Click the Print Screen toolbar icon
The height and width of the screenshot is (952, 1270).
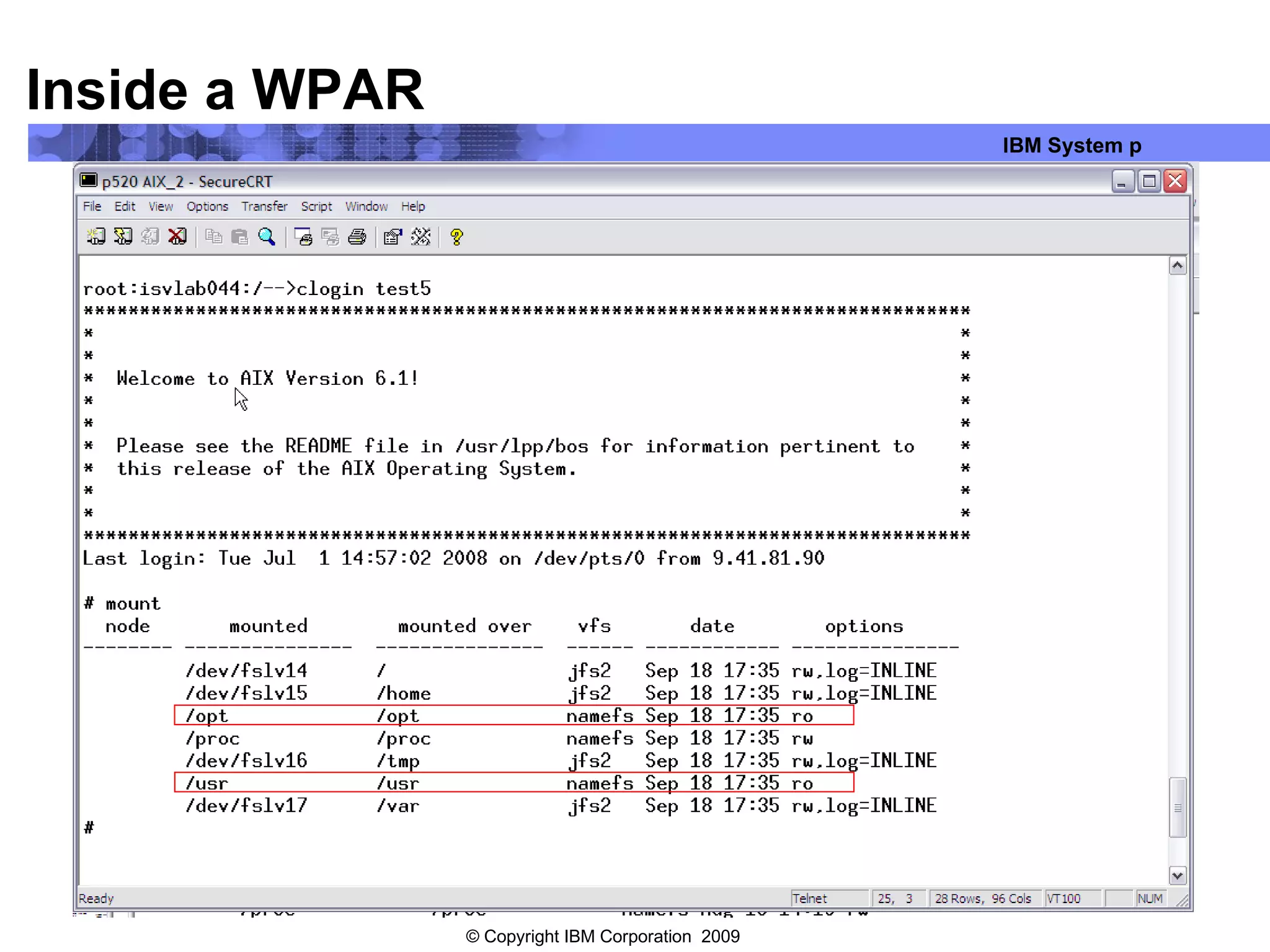pyautogui.click(x=303, y=236)
